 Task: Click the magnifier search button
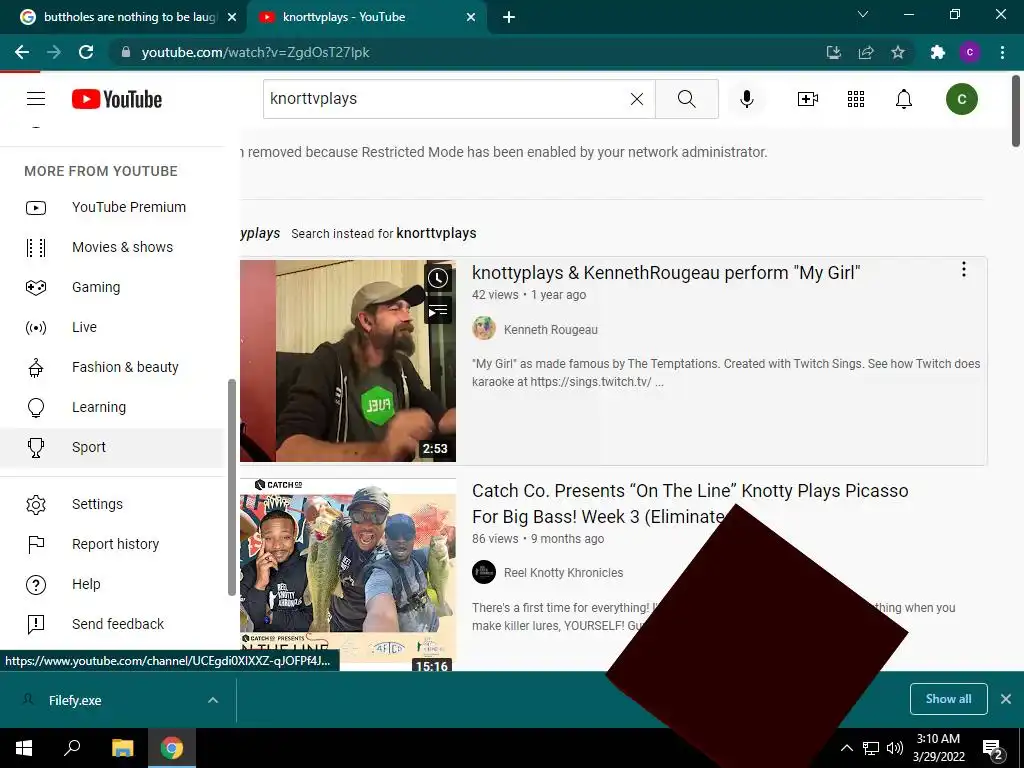tap(686, 99)
